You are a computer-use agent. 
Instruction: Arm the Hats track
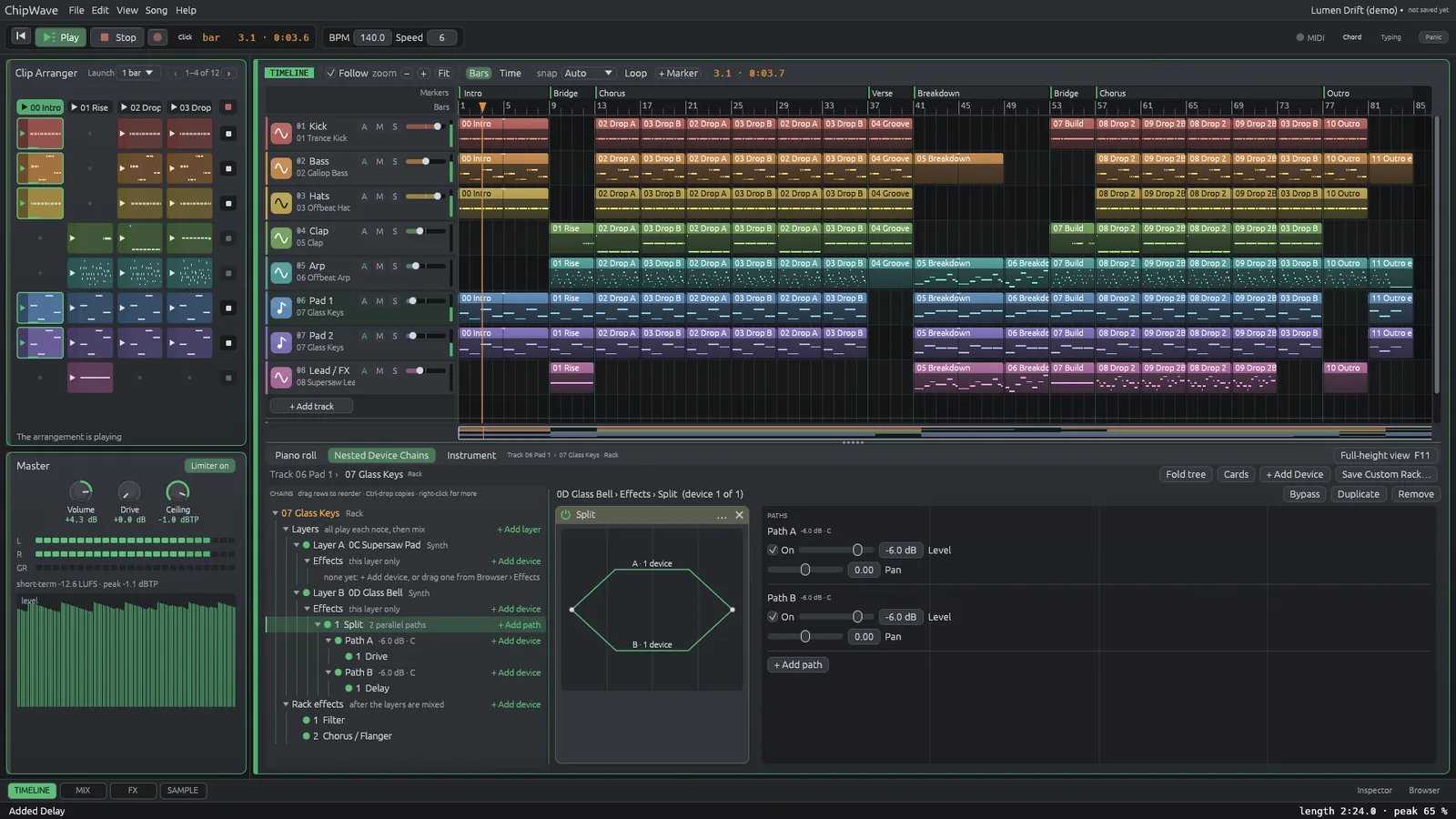click(x=364, y=197)
